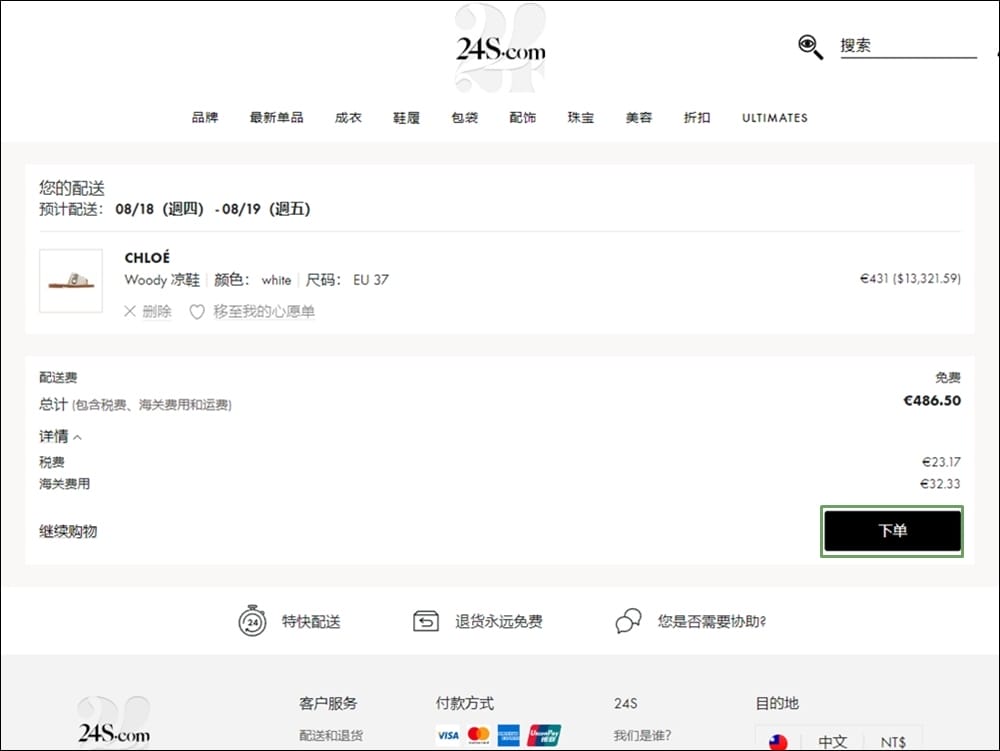1000x751 pixels.
Task: Click 您是否需要协助? link
Action: 712,622
